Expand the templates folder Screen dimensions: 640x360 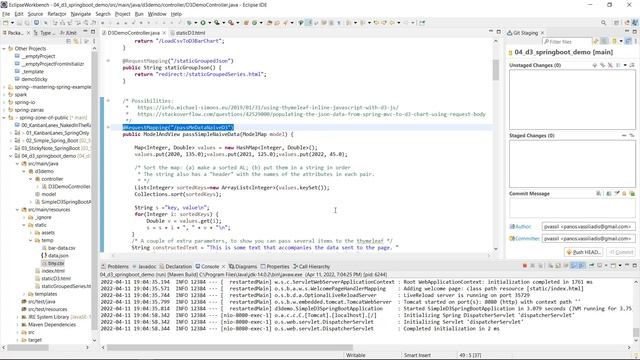[x=24, y=294]
